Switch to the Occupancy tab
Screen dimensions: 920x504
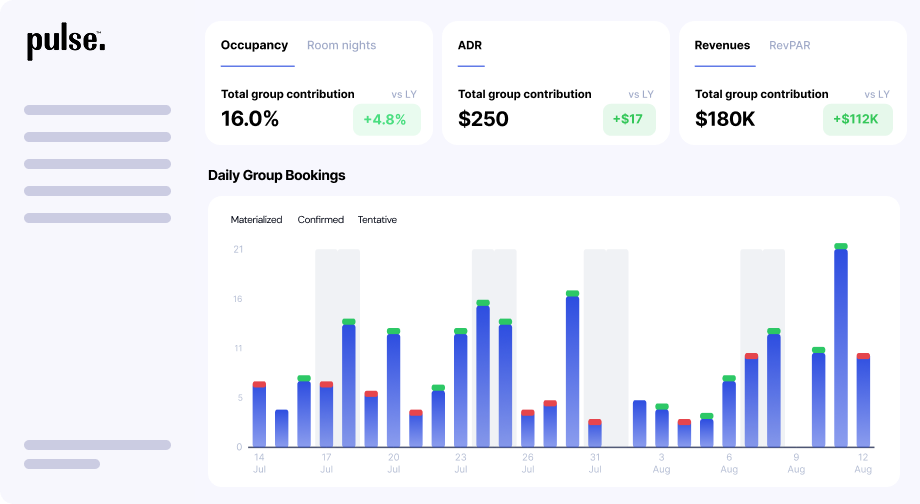254,45
